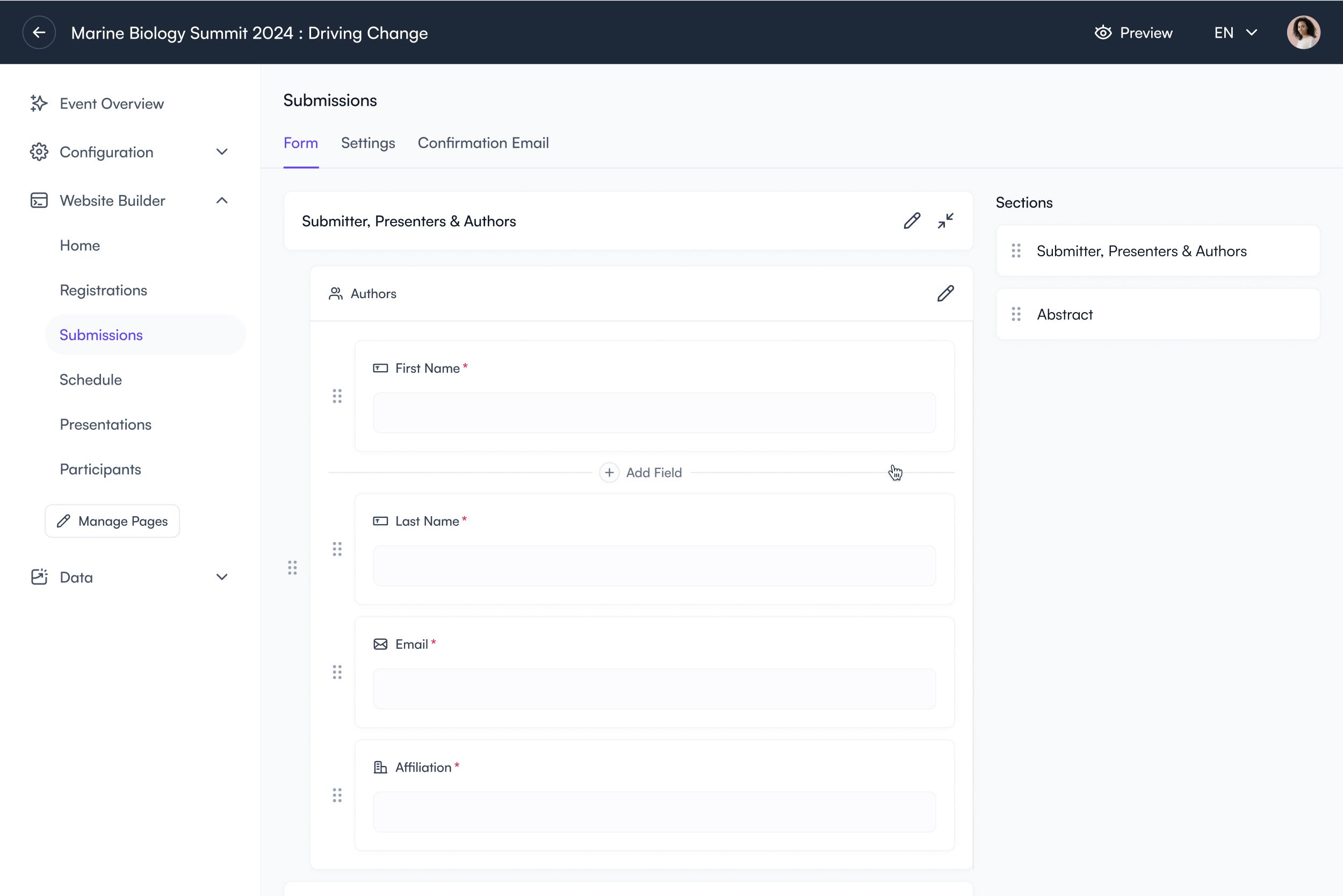Viewport: 1343px width, 896px height.
Task: Click Add Field below First Name
Action: 641,471
